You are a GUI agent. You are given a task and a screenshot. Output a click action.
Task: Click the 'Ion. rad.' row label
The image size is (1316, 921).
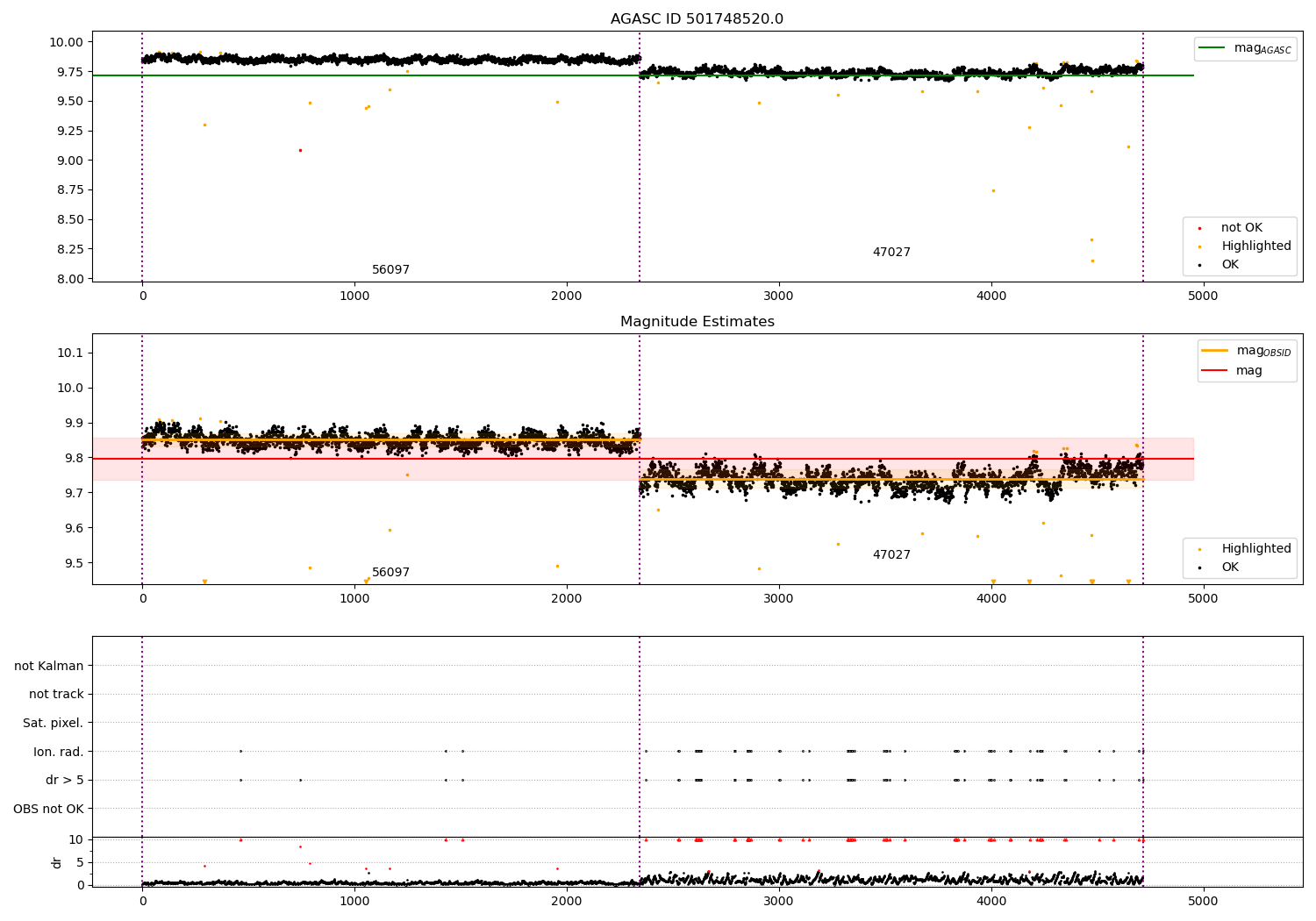tap(59, 752)
